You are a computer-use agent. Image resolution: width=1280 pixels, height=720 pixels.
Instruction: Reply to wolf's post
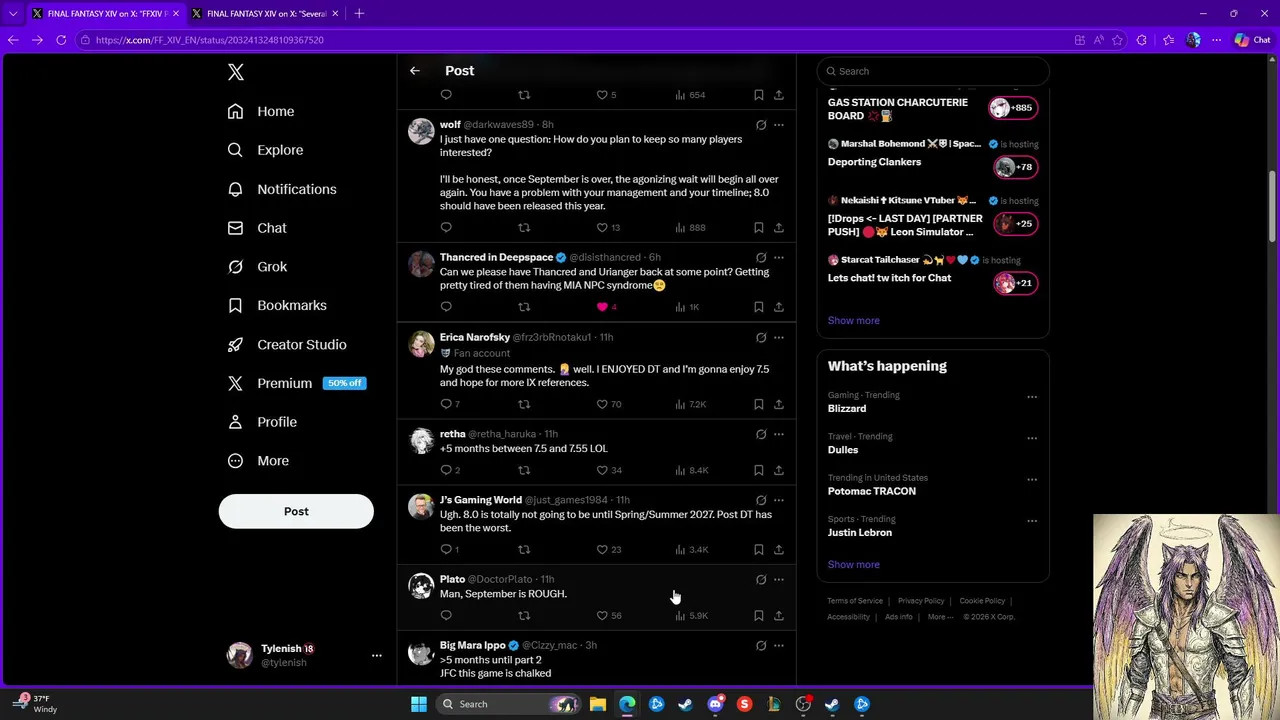[x=446, y=228]
